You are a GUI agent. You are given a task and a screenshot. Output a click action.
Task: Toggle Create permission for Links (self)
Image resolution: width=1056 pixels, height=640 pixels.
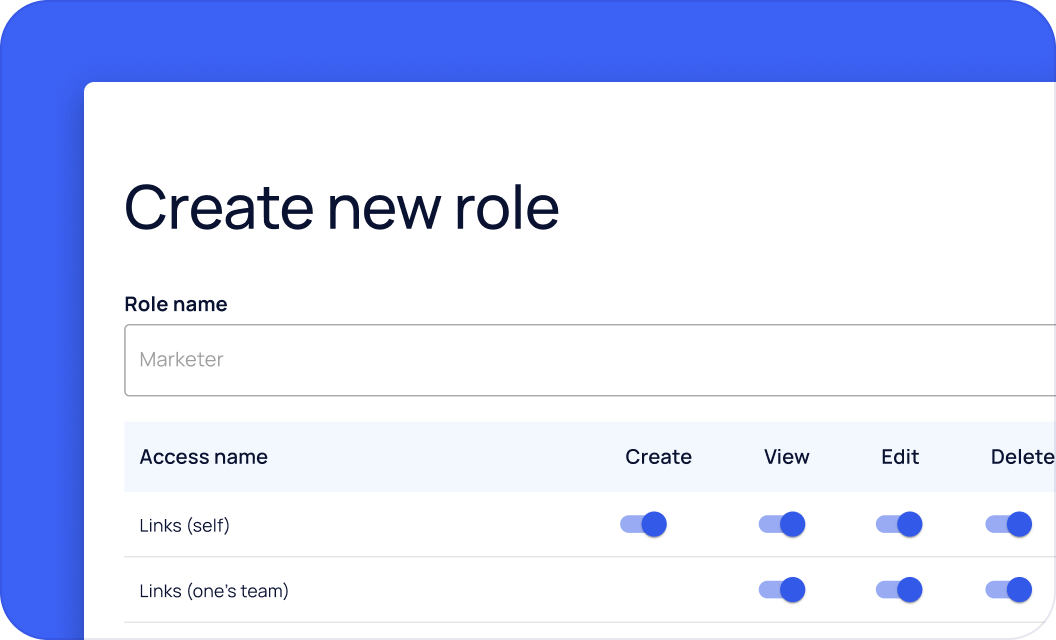(x=643, y=524)
